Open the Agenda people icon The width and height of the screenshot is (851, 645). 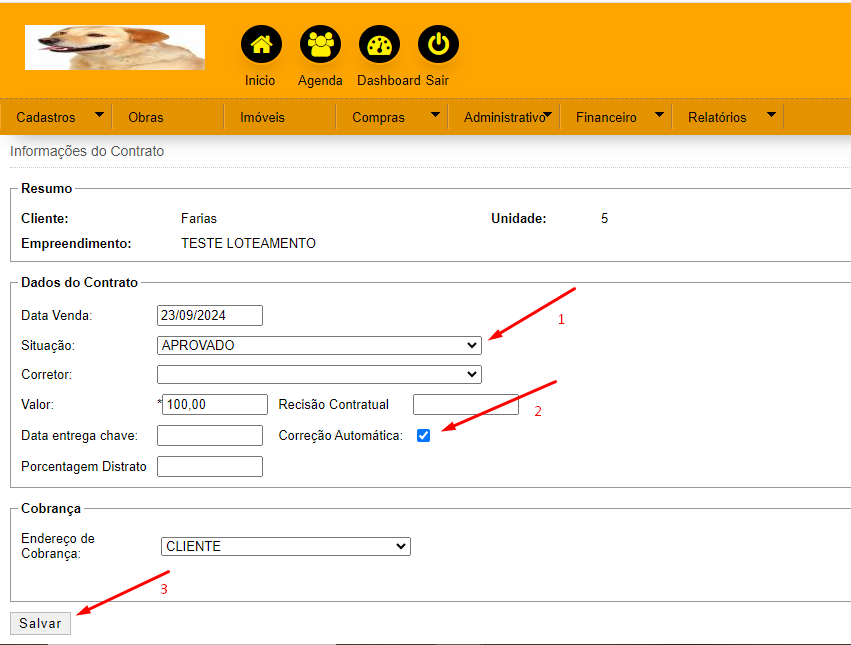(320, 45)
